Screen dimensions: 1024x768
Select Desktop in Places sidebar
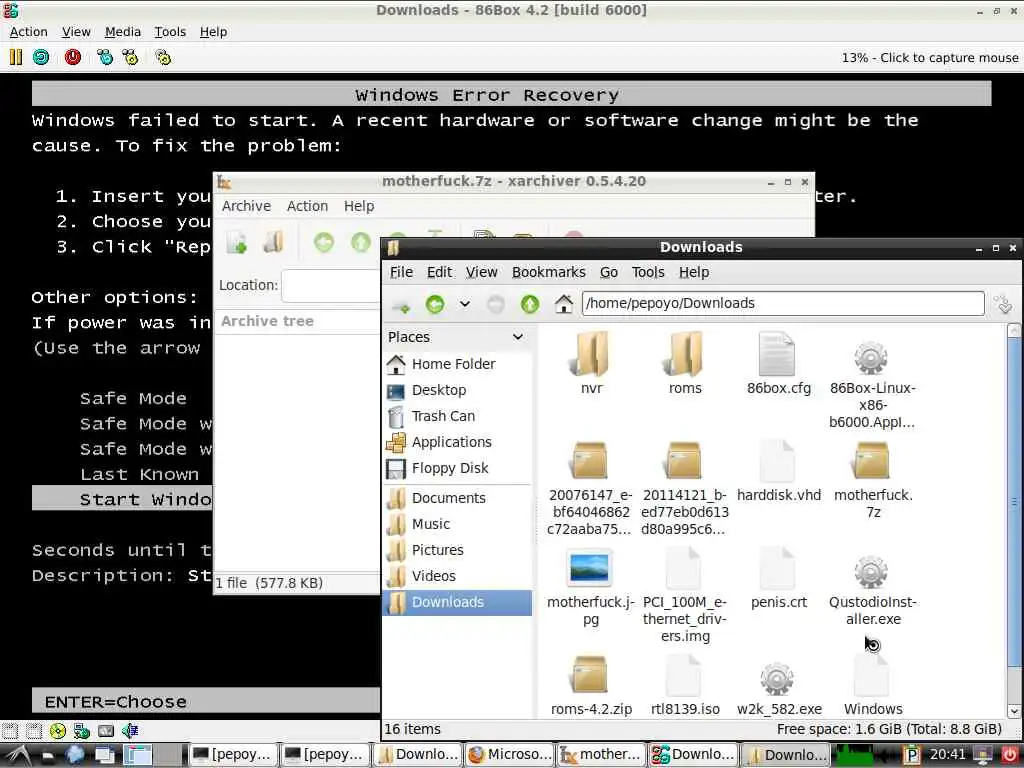tap(457, 390)
